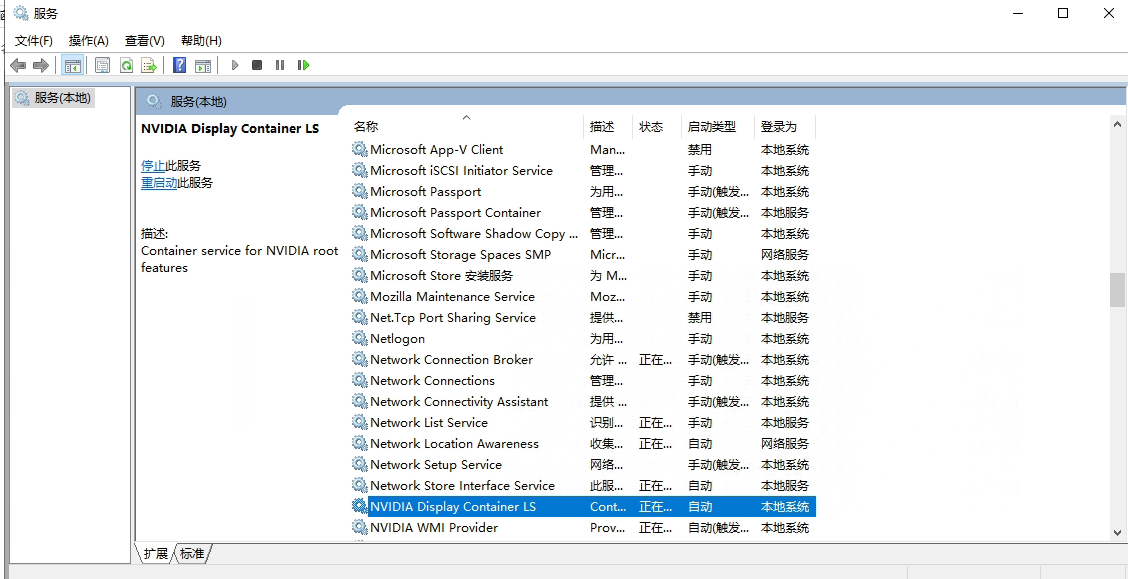Click the Forward arrow toolbar icon

(41, 65)
